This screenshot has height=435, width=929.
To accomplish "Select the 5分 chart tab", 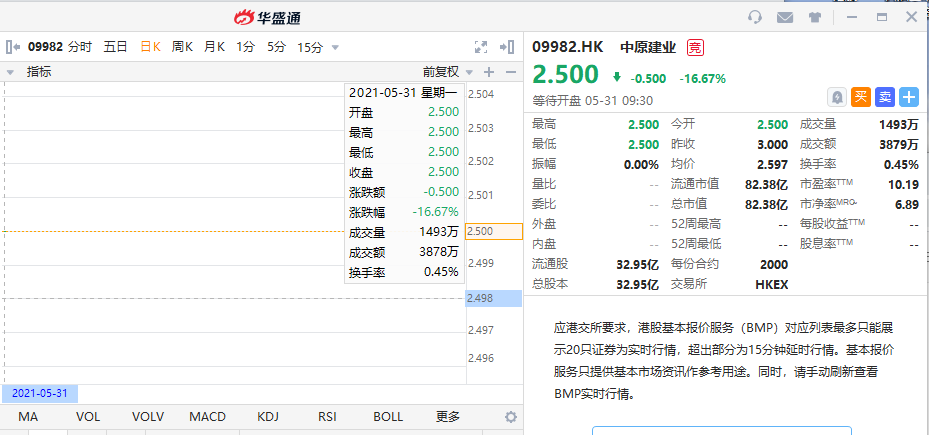I will (276, 47).
